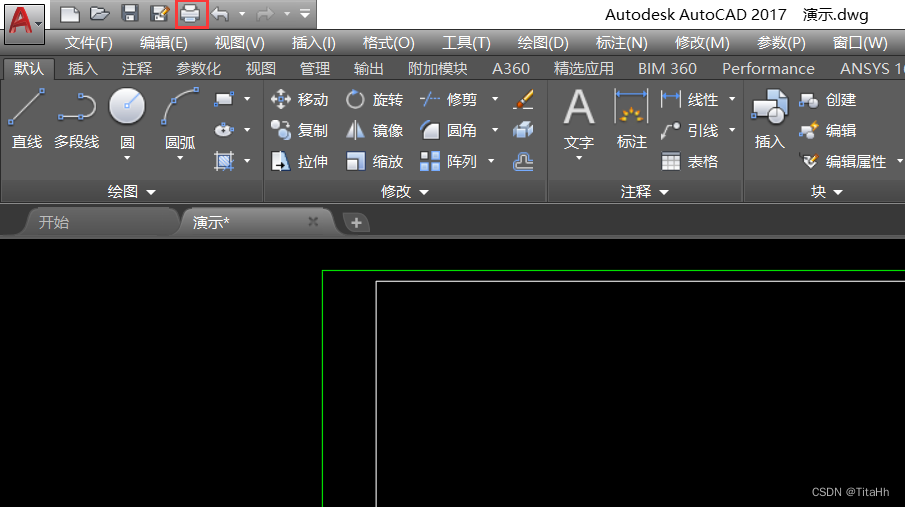
Task: Click the Save floppy disk icon
Action: (130, 14)
